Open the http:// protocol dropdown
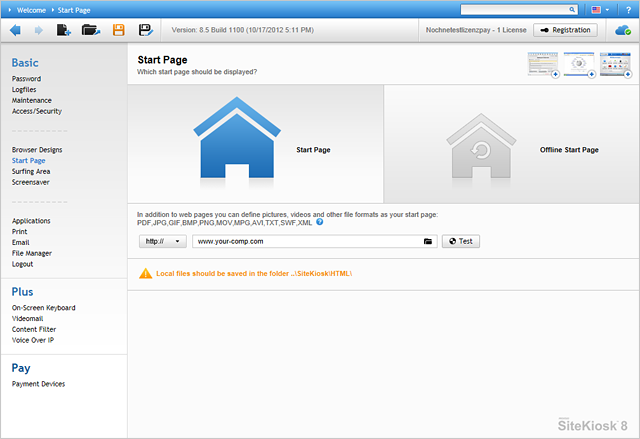 click(162, 241)
